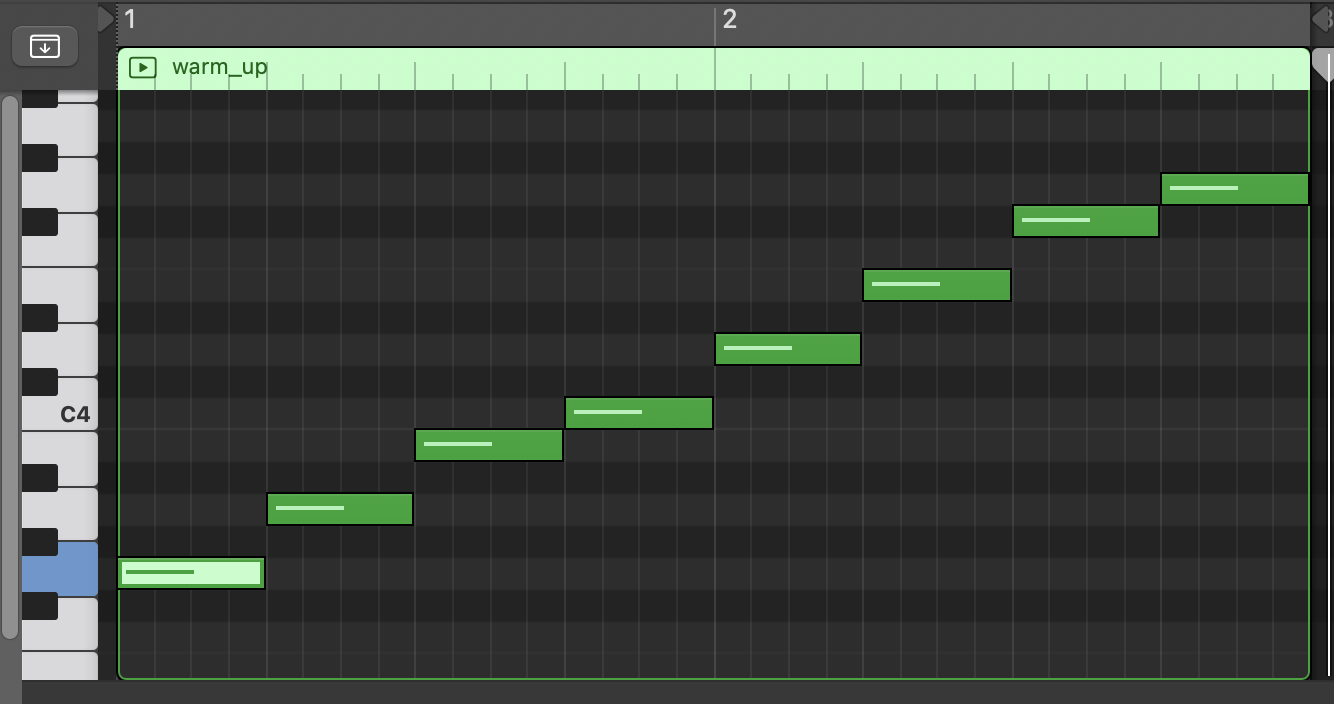Select the C4 note in the piano roll
The width and height of the screenshot is (1334, 704).
[x=639, y=413]
